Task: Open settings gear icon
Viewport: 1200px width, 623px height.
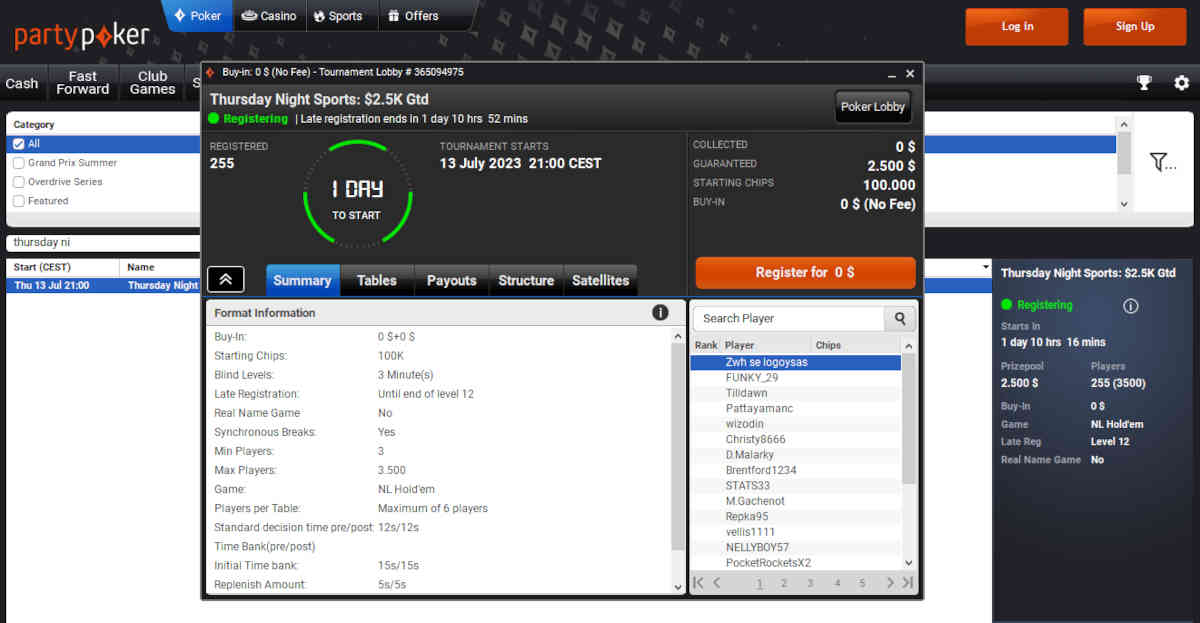Action: (x=1181, y=83)
